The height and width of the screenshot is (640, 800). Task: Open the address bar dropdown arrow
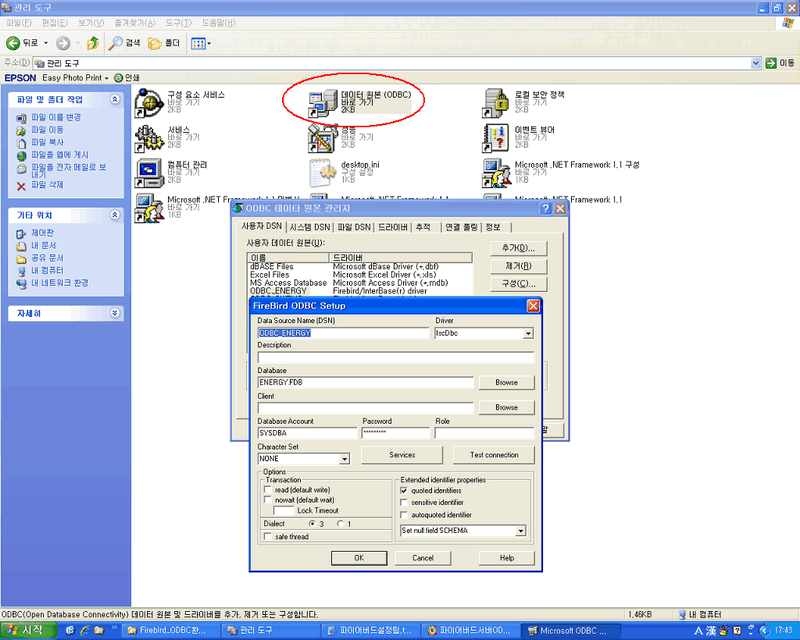pyautogui.click(x=756, y=63)
